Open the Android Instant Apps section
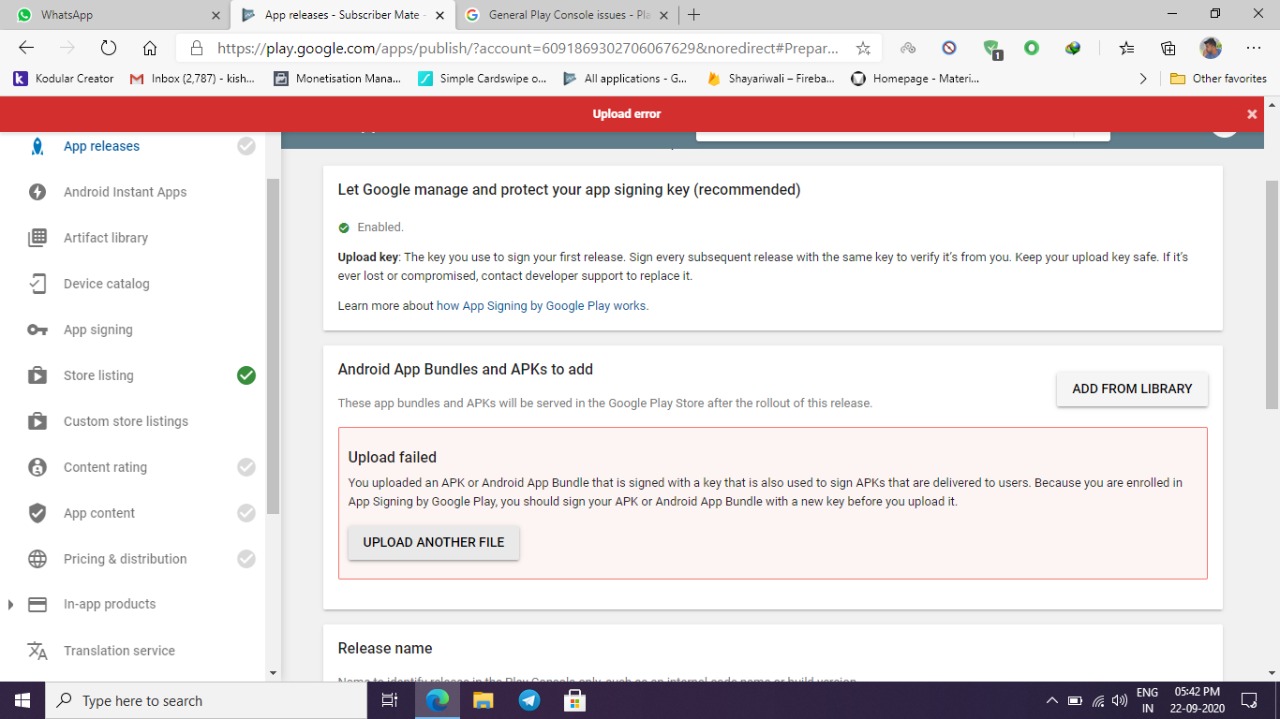 coord(124,191)
